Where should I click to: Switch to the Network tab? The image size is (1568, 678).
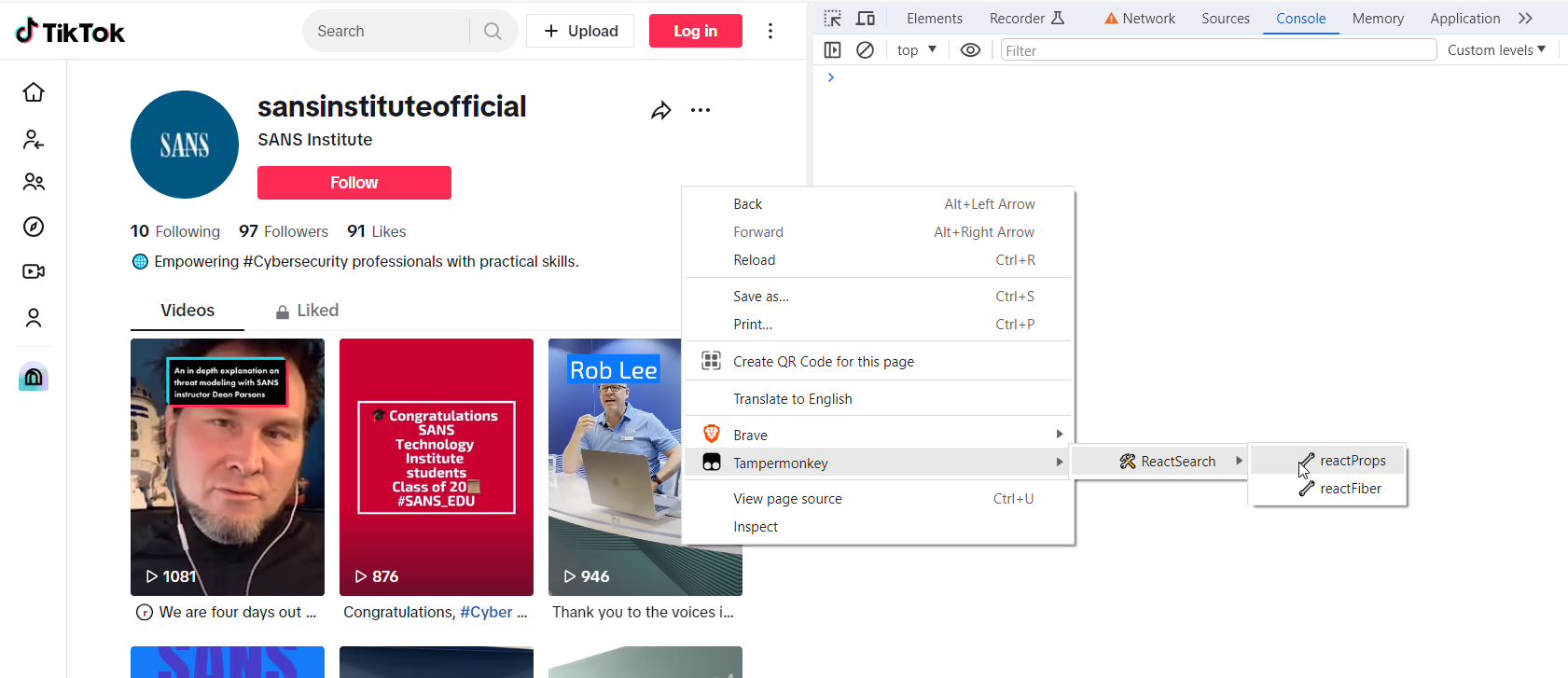coord(1140,19)
